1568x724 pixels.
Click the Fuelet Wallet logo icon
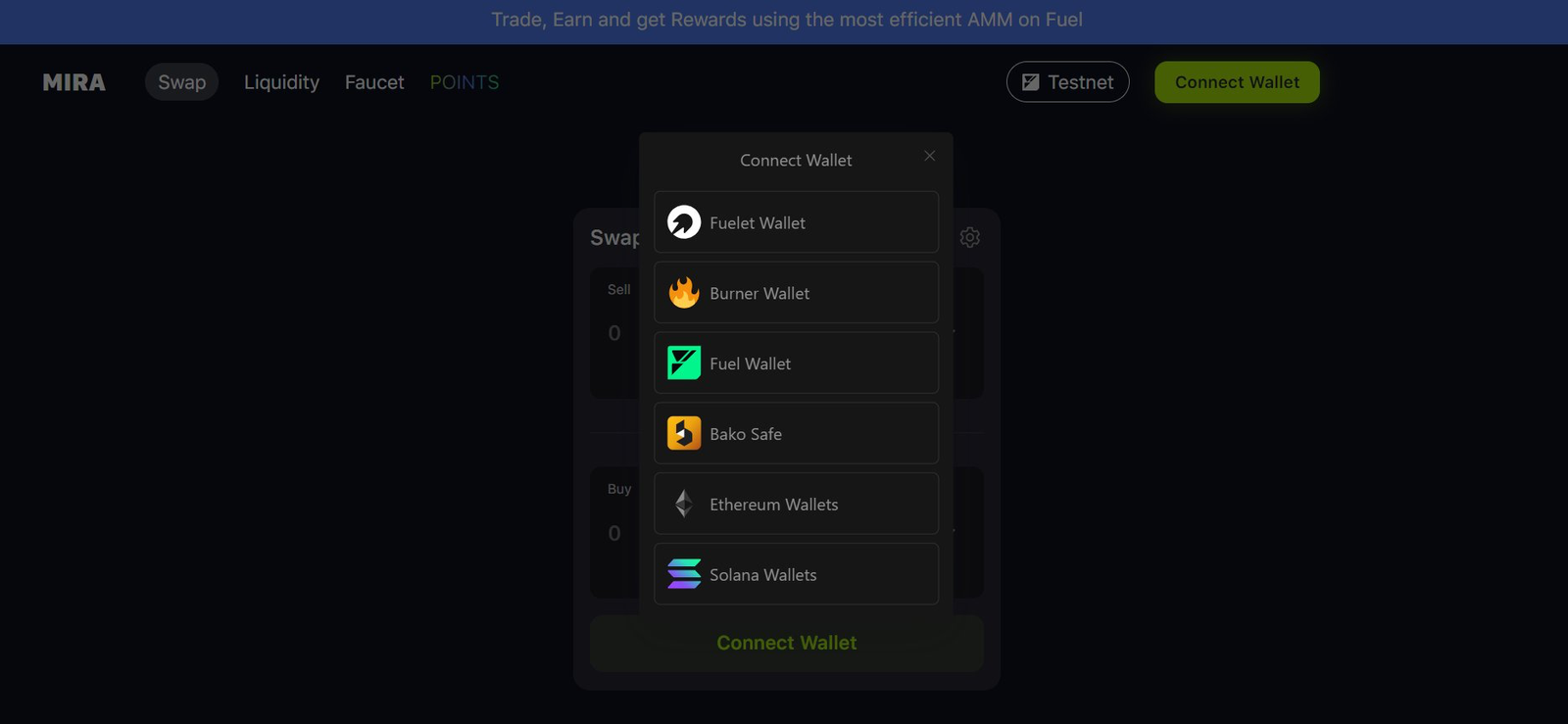(x=684, y=222)
